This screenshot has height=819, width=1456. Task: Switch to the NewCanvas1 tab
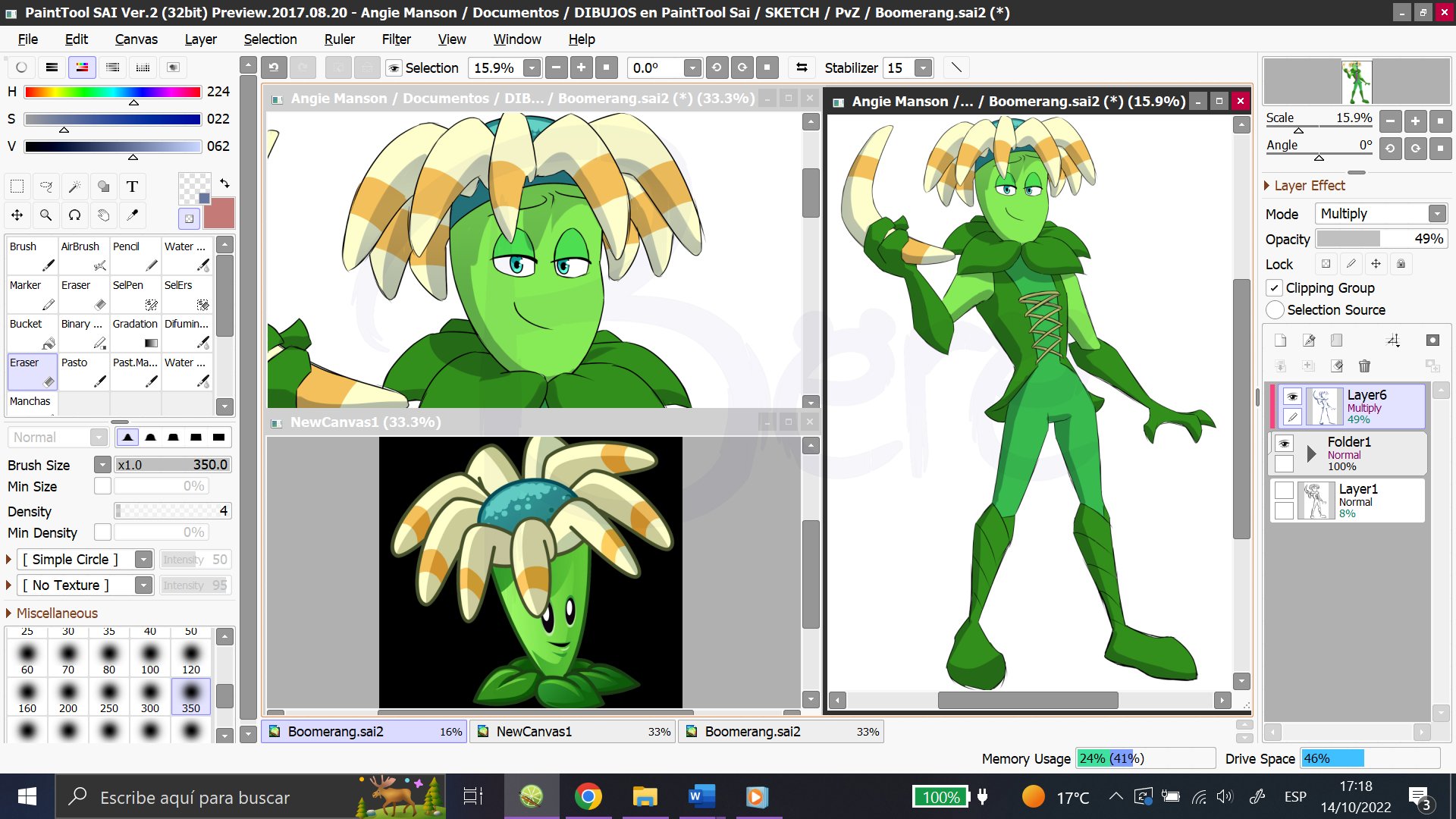pos(533,731)
